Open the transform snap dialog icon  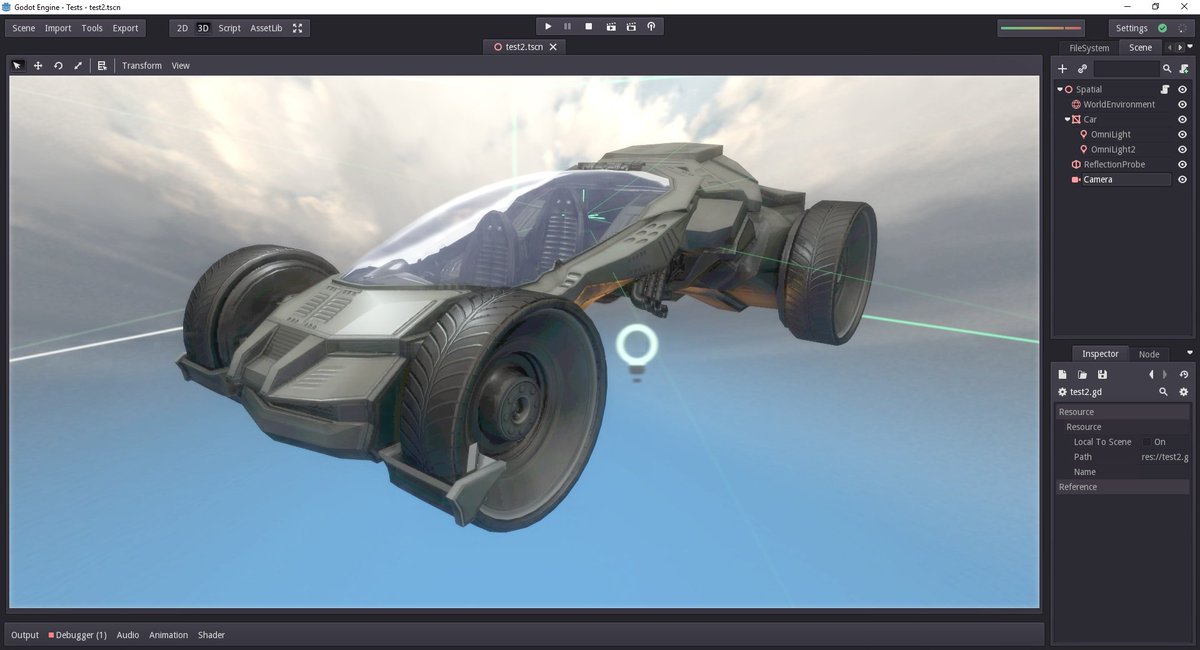[102, 65]
